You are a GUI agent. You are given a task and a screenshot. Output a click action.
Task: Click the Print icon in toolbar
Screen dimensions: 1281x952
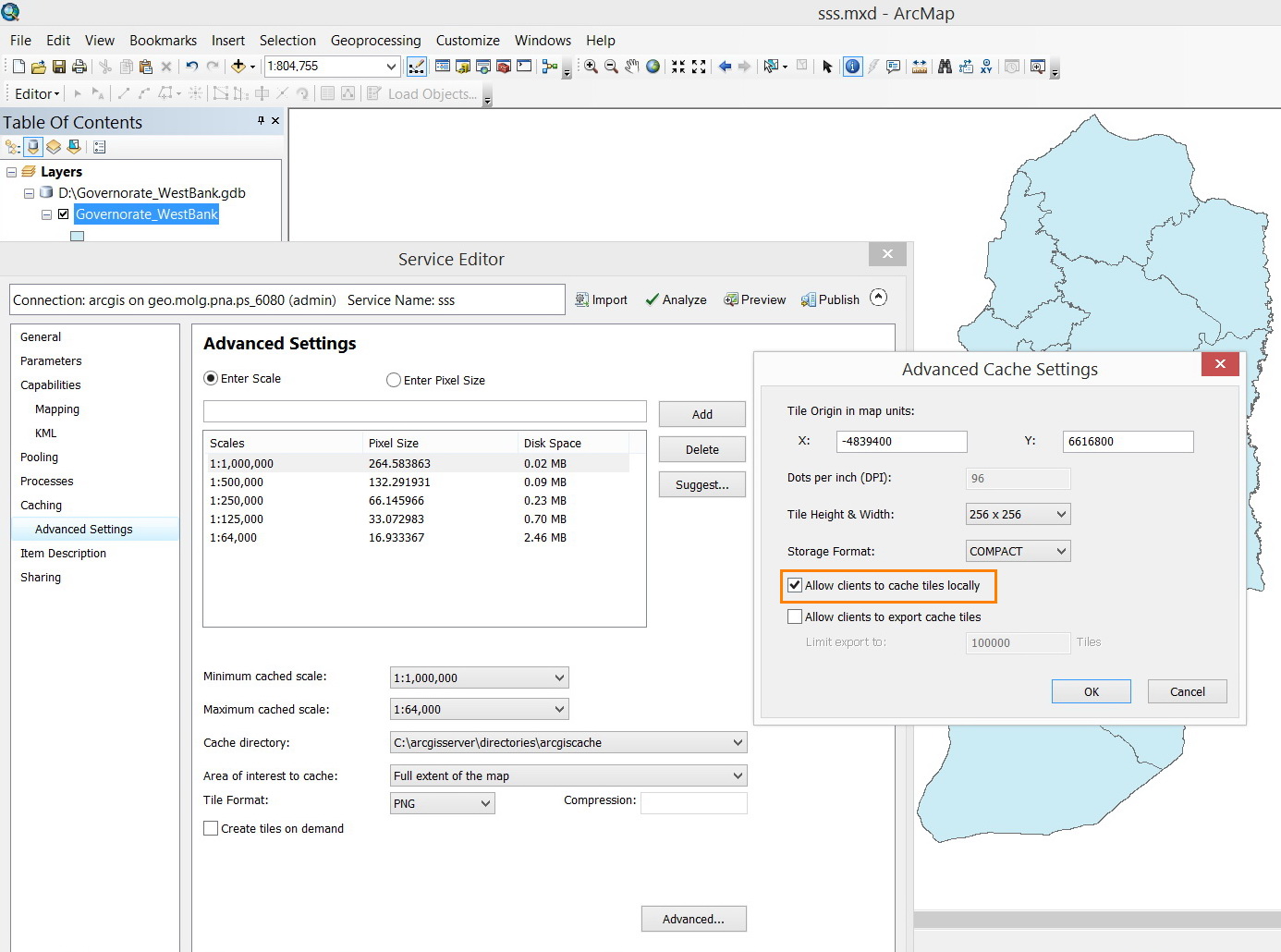click(79, 67)
